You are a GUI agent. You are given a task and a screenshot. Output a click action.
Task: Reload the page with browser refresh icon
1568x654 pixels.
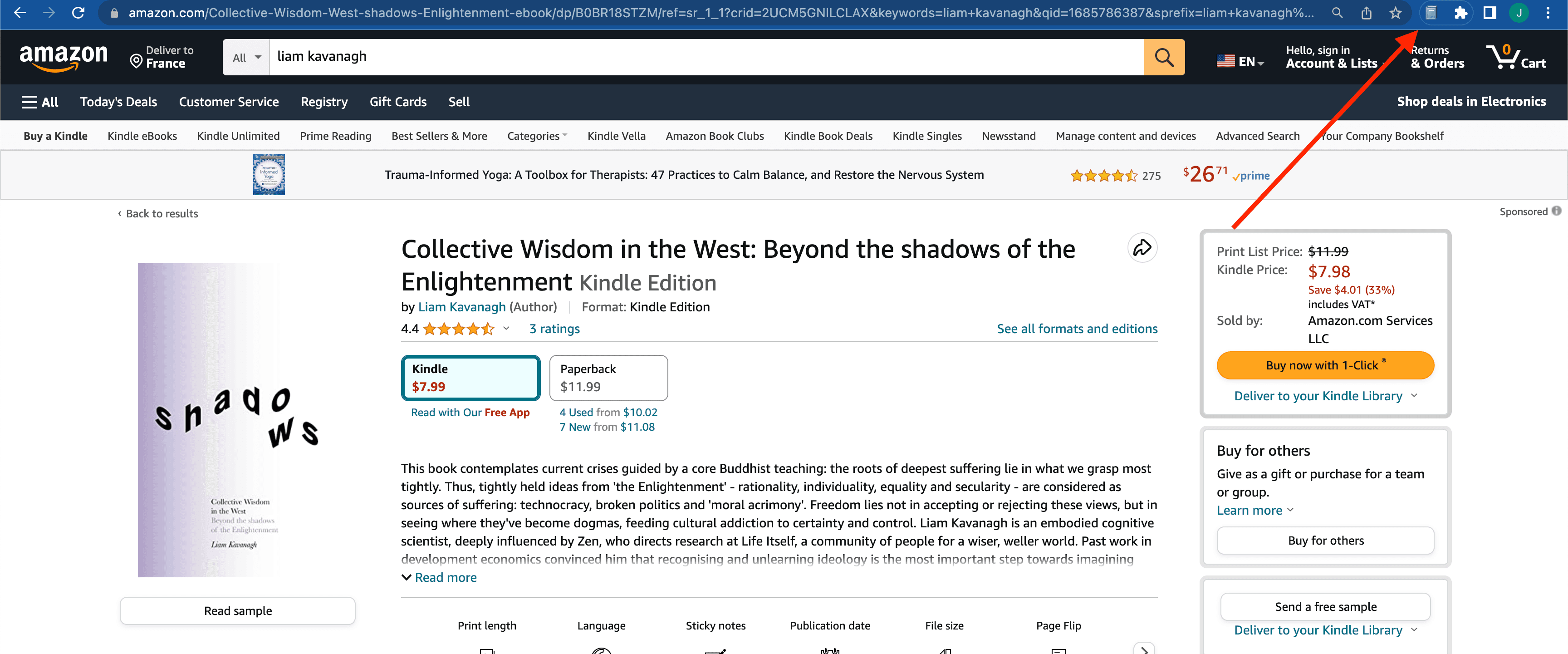pos(78,13)
